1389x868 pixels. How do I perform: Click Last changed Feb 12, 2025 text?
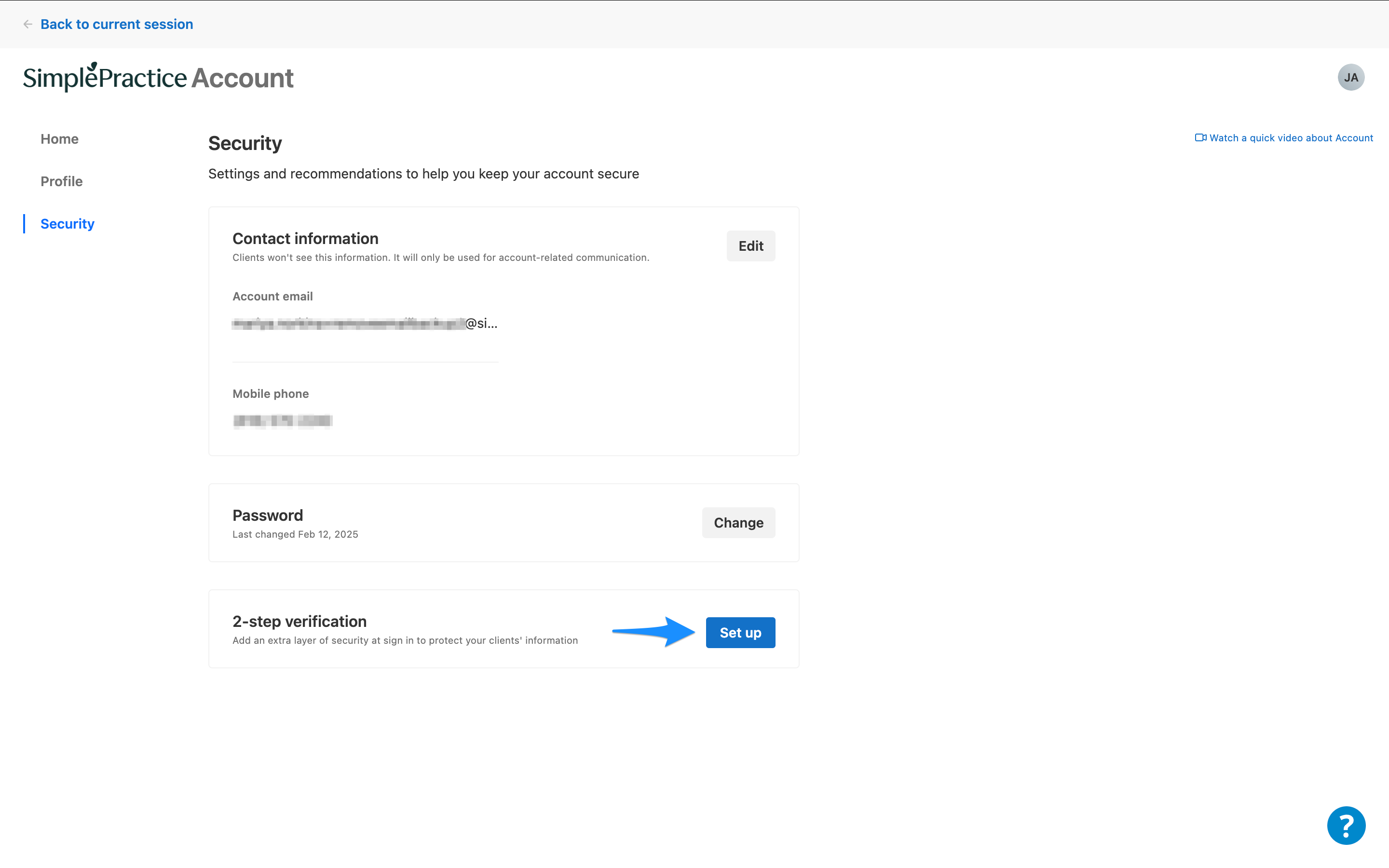[295, 534]
